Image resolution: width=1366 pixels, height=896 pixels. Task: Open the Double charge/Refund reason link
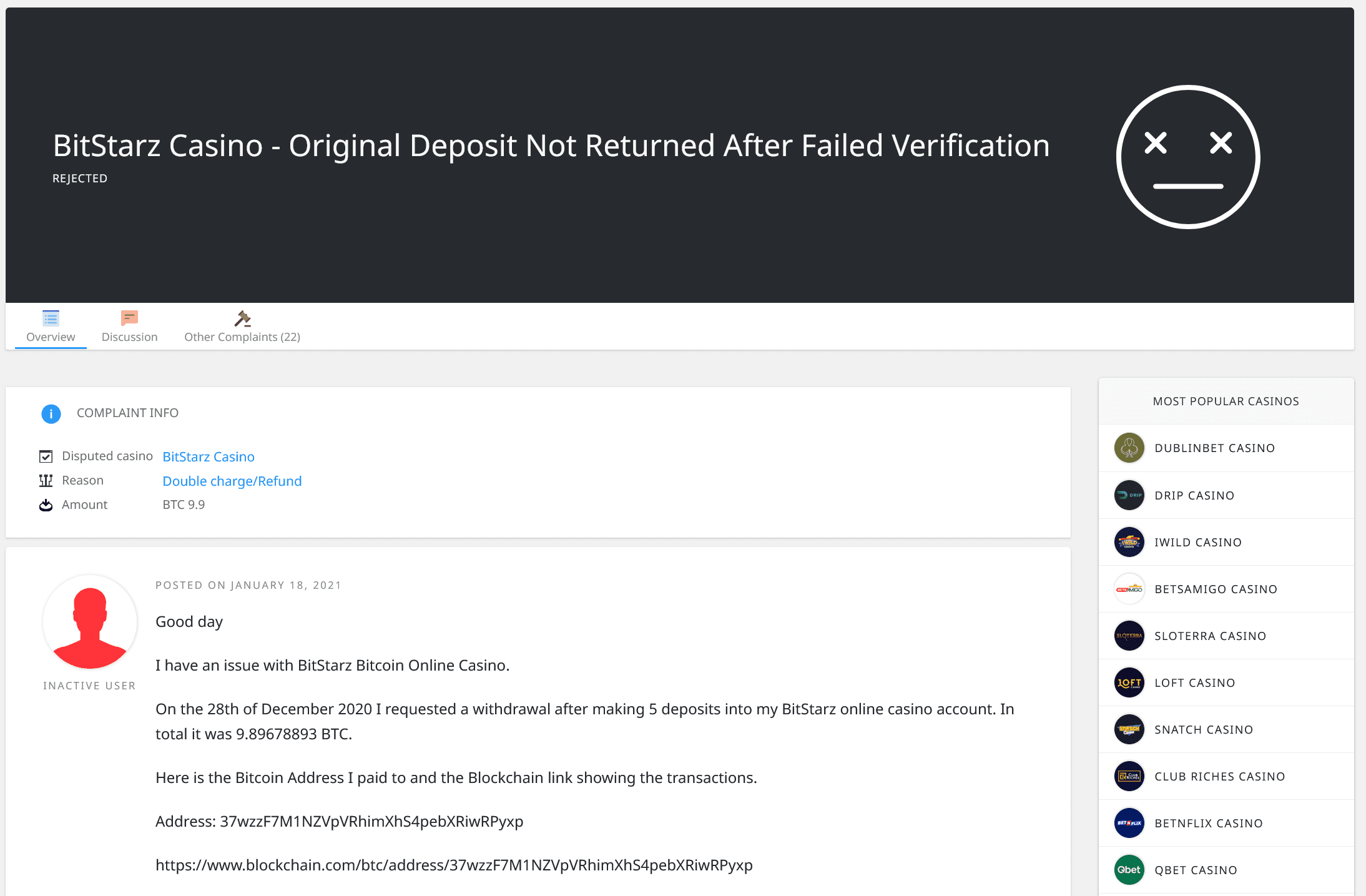coord(232,481)
